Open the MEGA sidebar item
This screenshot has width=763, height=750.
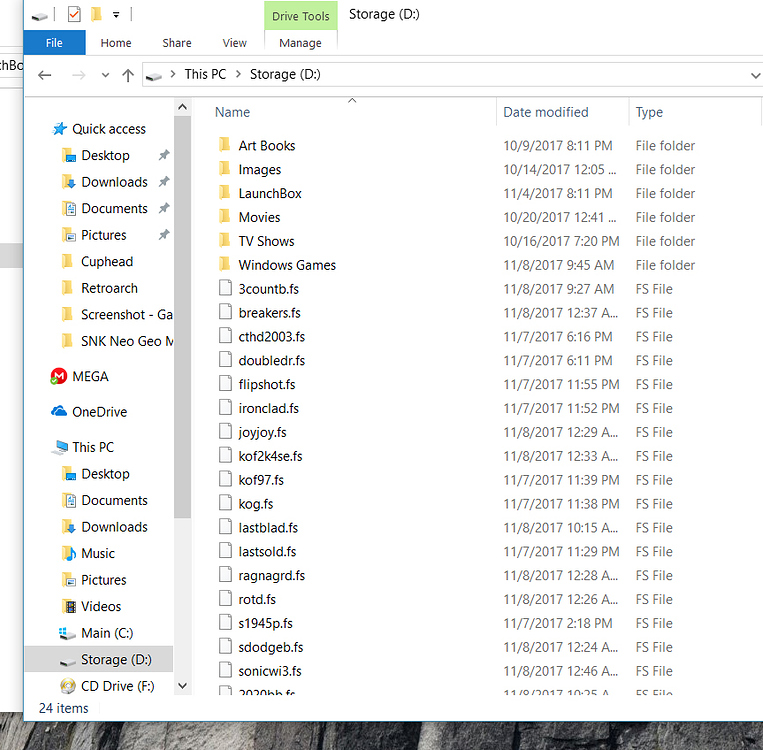(90, 377)
